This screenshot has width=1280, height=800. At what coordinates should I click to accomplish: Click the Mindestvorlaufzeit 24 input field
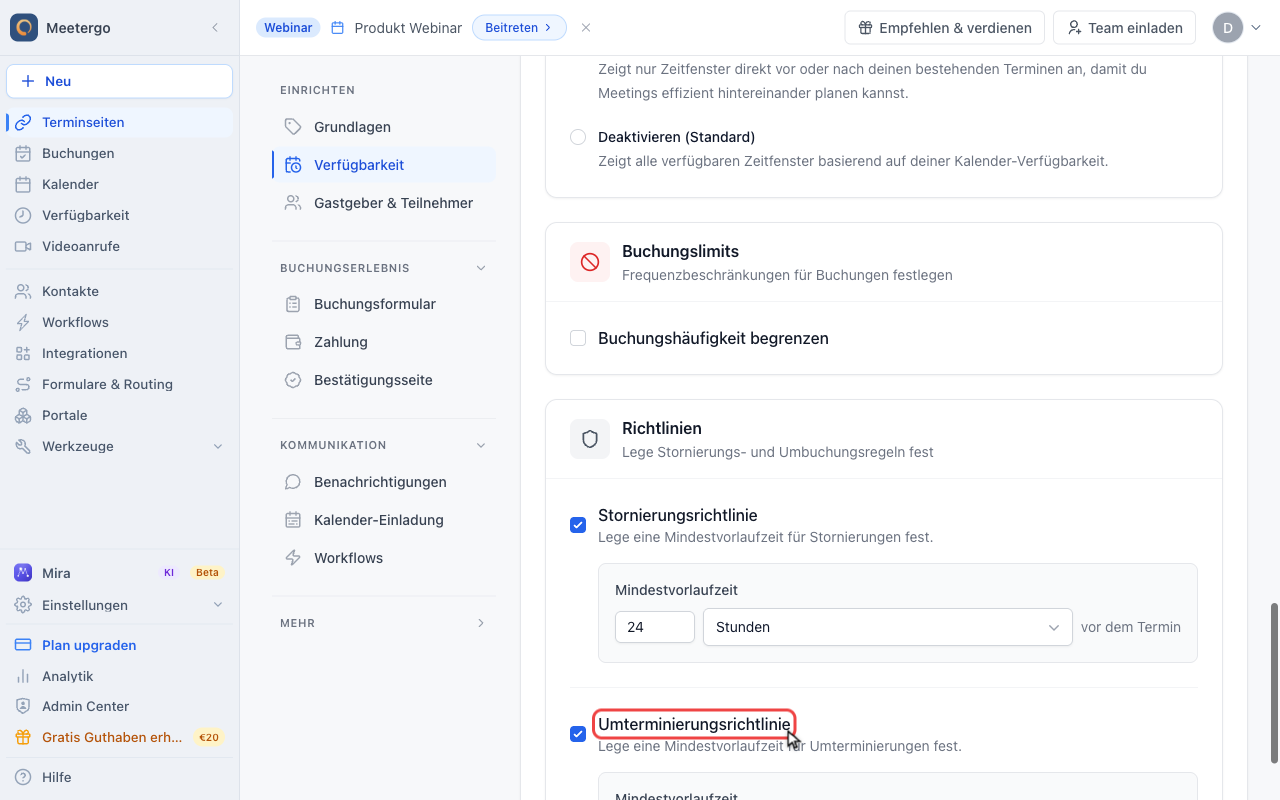pyautogui.click(x=655, y=627)
